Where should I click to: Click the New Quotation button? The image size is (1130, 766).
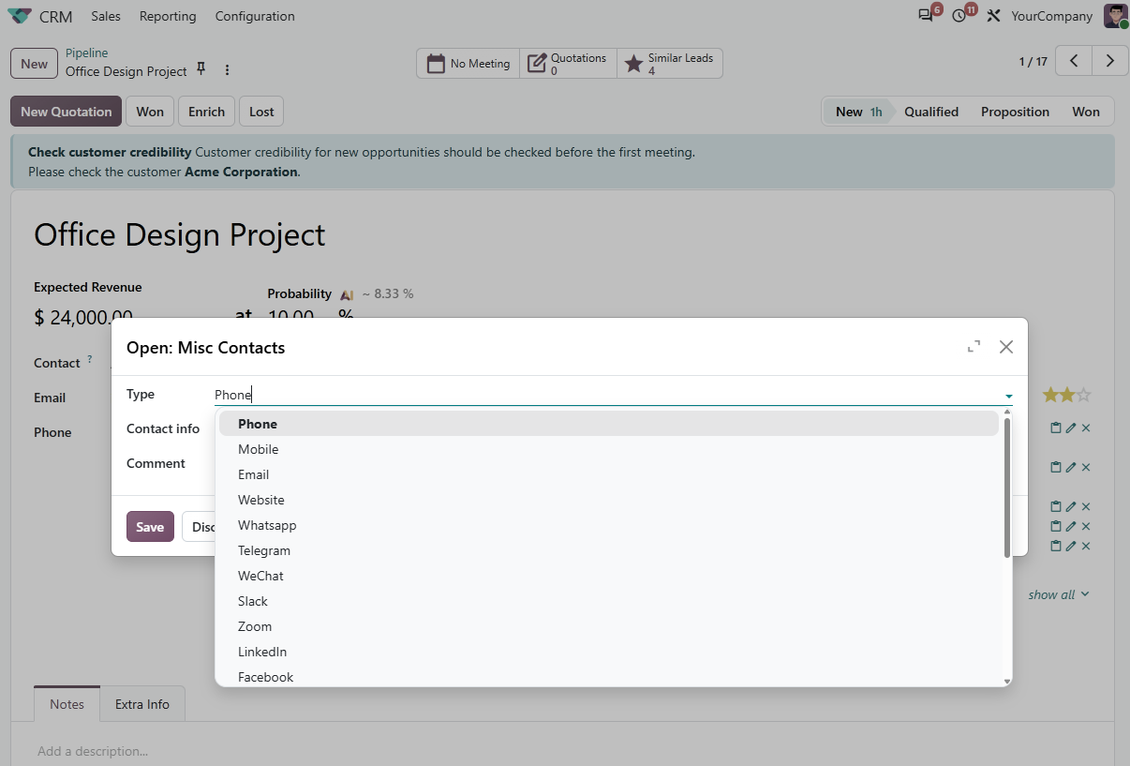66,112
